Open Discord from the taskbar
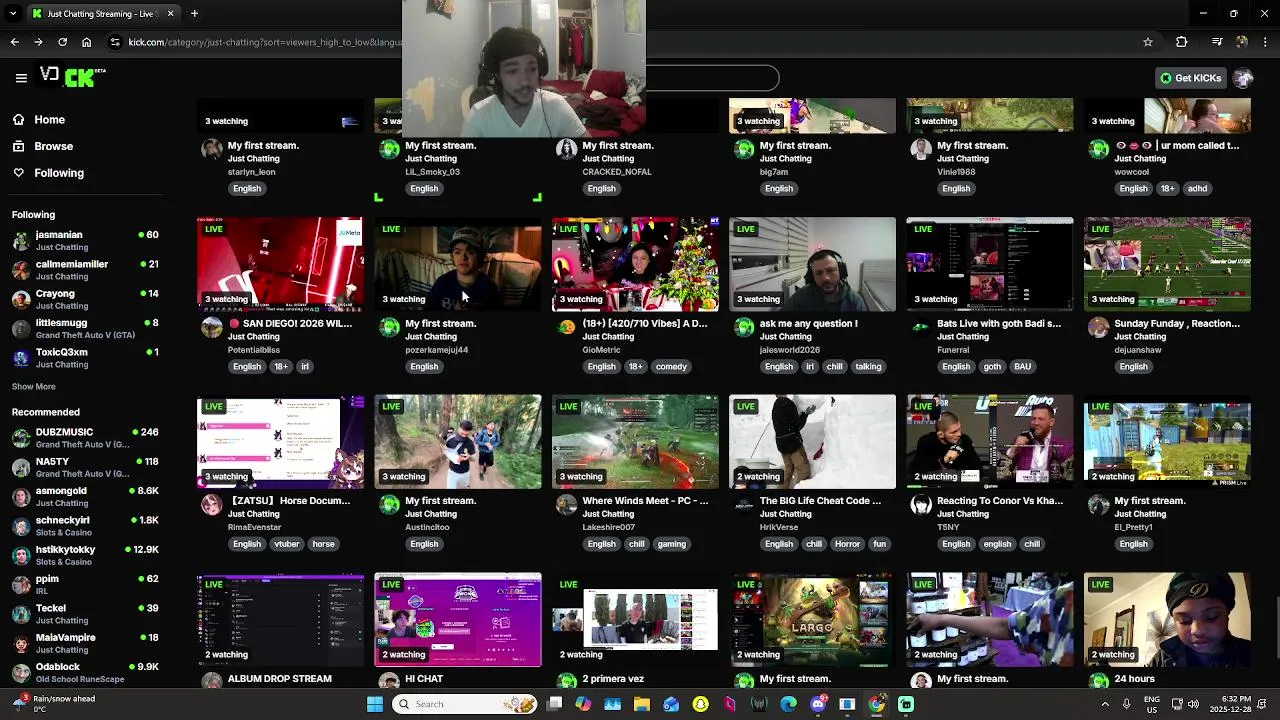 coord(818,704)
